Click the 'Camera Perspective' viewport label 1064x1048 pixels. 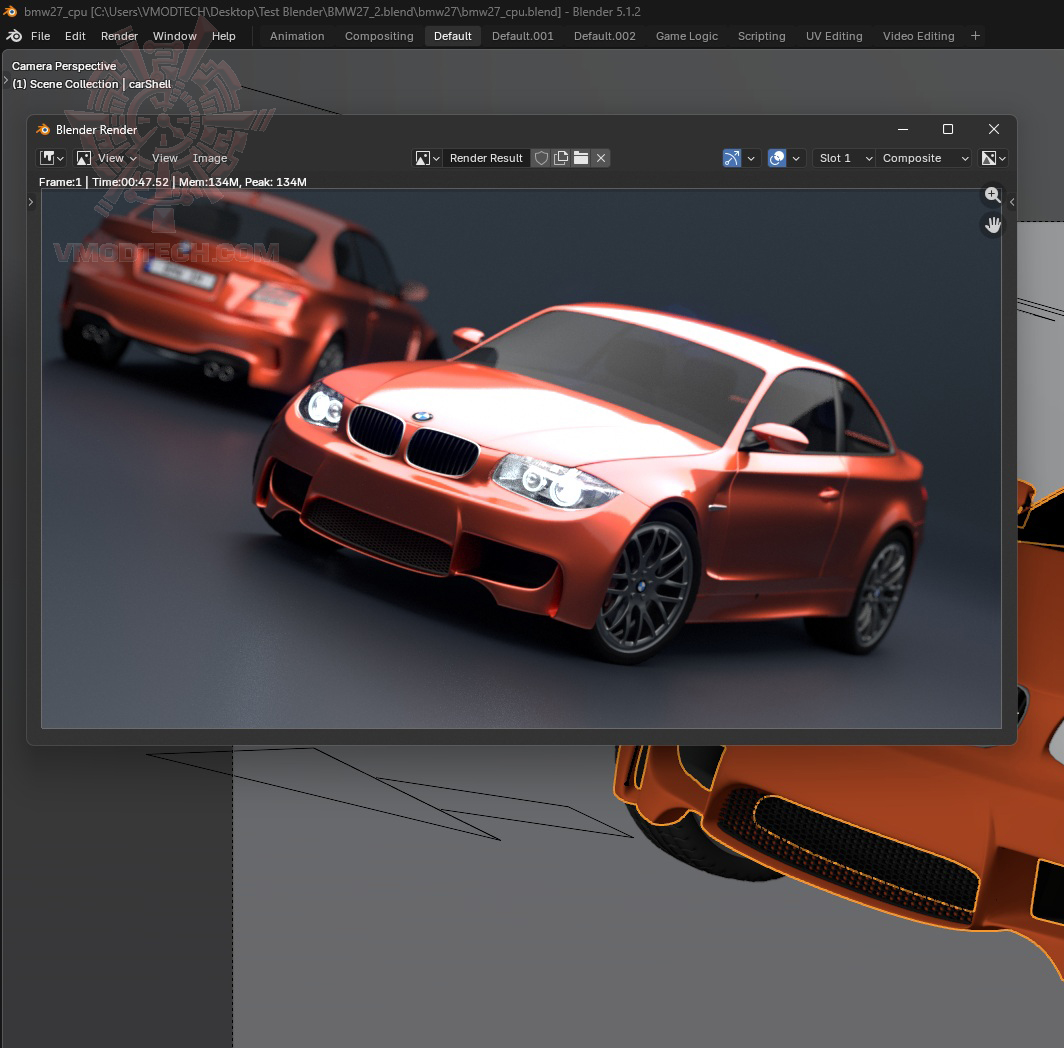(64, 66)
